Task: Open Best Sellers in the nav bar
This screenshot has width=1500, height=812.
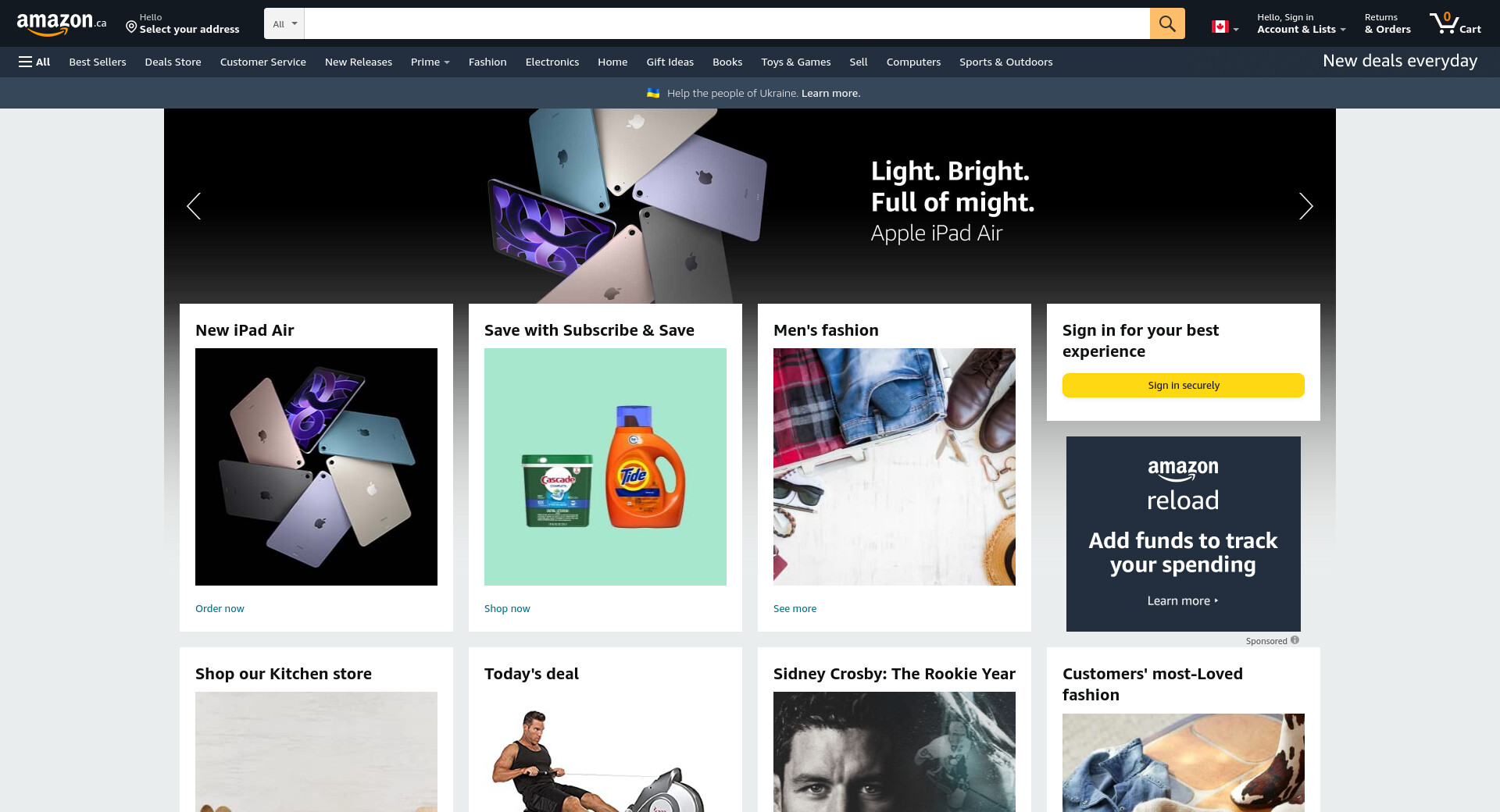Action: 98,62
